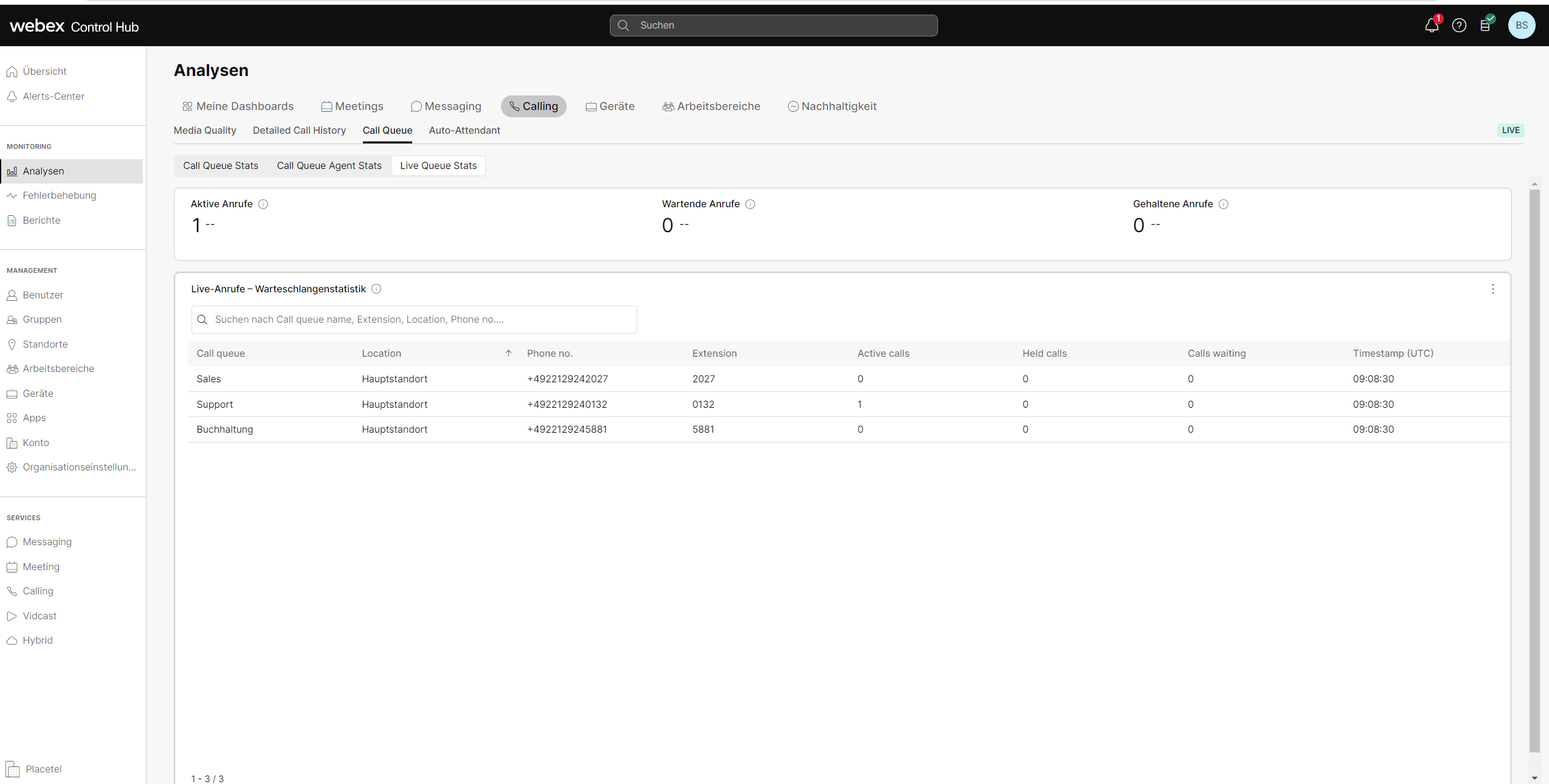Switch to Call Queue Stats view
This screenshot has width=1549, height=784.
221,166
